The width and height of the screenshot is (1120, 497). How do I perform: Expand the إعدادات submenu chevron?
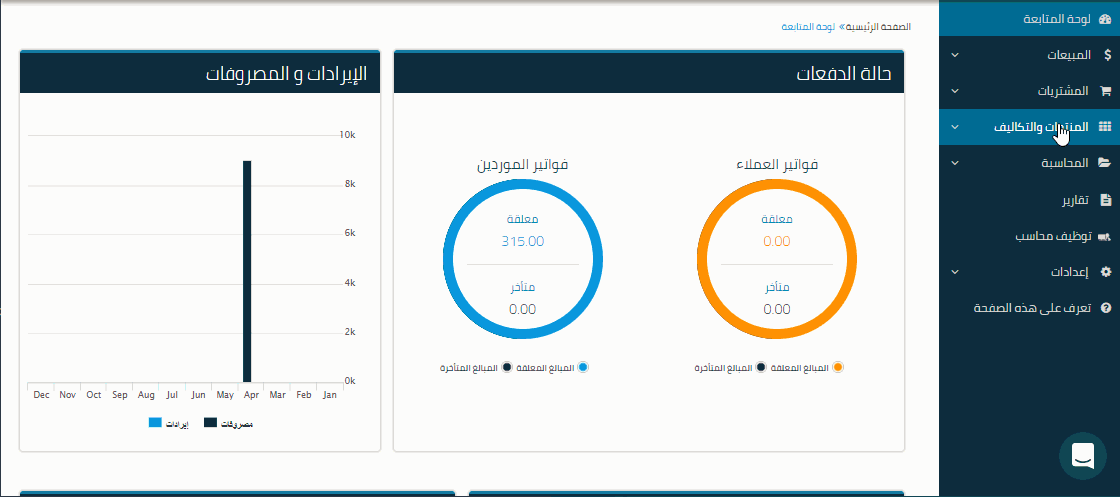(x=954, y=272)
